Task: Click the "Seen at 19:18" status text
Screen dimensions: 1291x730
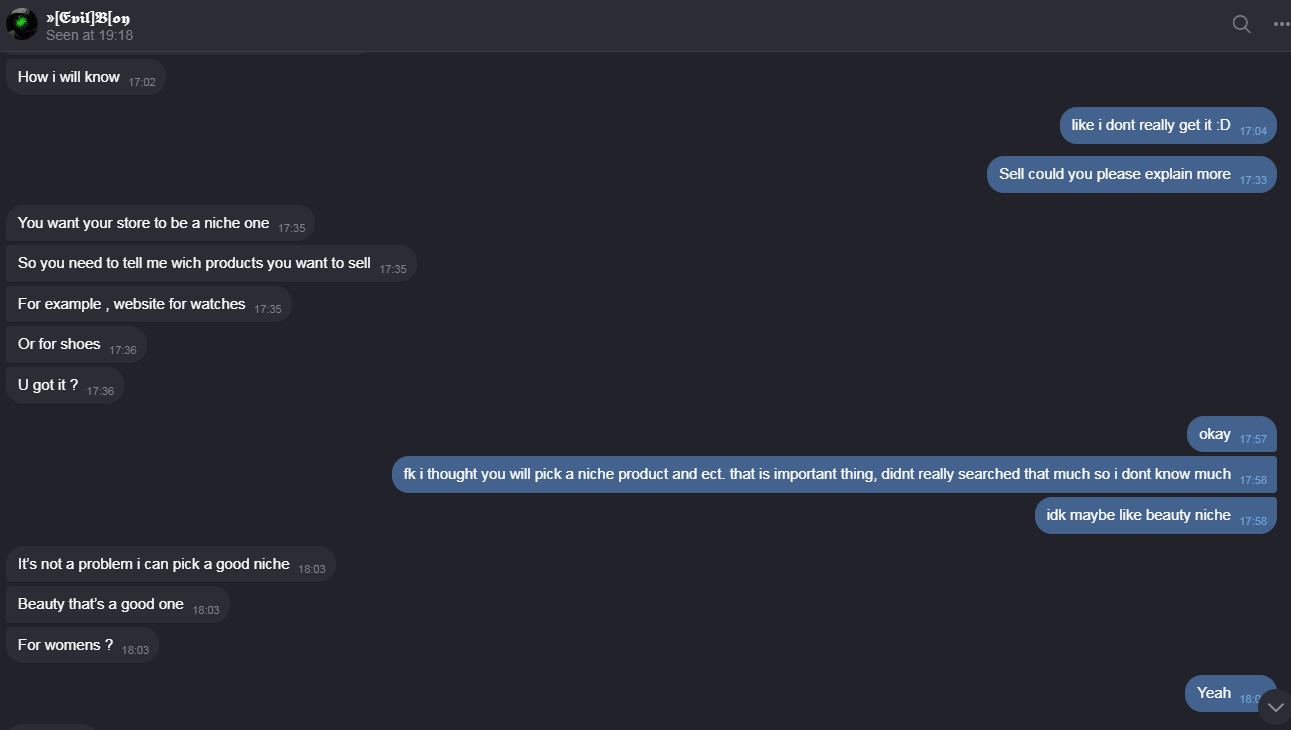Action: pos(89,35)
